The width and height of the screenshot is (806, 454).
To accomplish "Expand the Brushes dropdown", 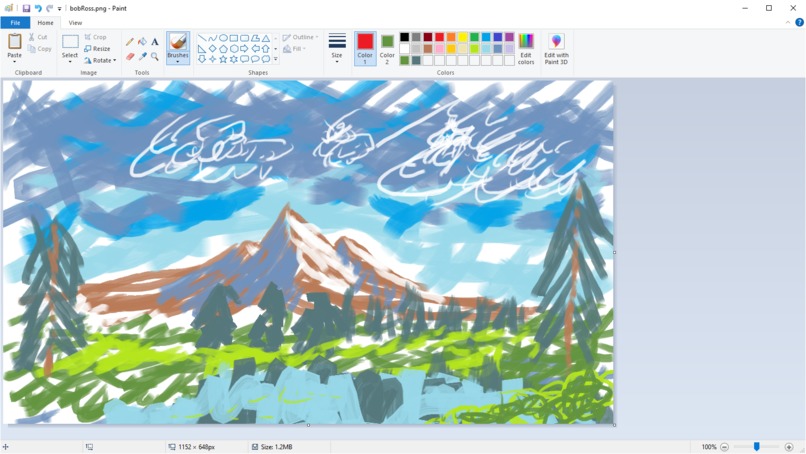I will pyautogui.click(x=178, y=59).
